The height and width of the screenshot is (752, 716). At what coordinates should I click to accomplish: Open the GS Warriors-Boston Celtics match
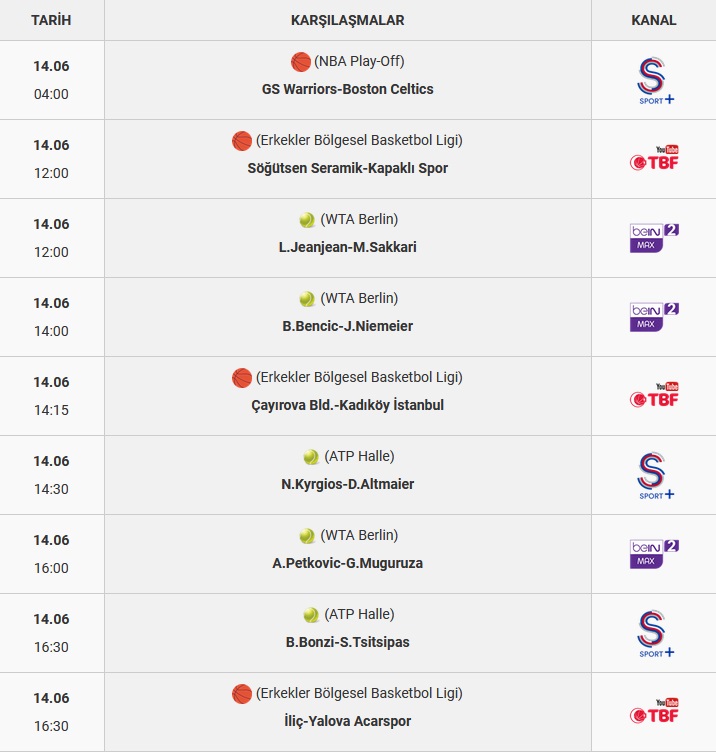348,89
